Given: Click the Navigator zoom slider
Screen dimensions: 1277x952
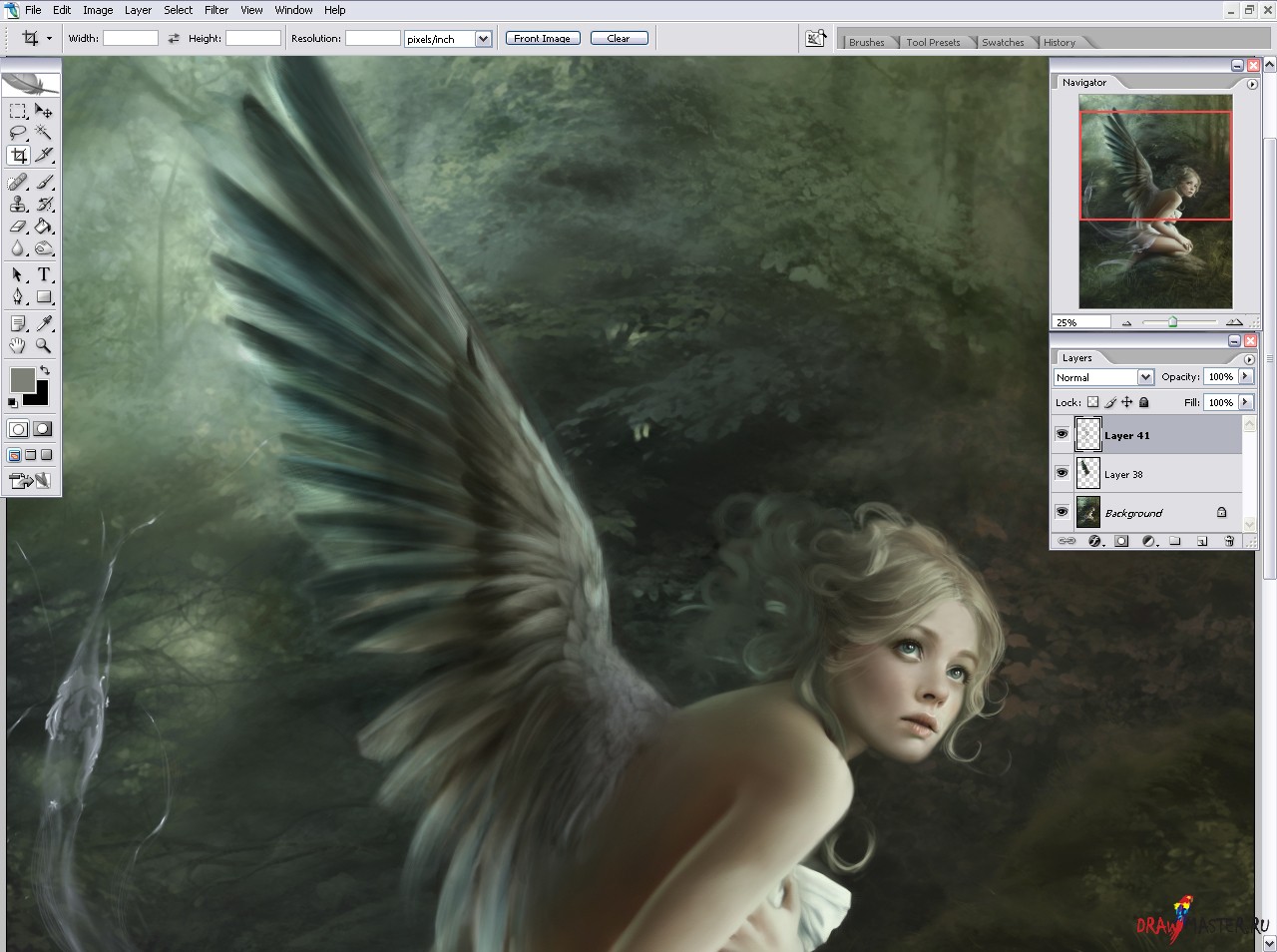Looking at the screenshot, I should coord(1173,321).
